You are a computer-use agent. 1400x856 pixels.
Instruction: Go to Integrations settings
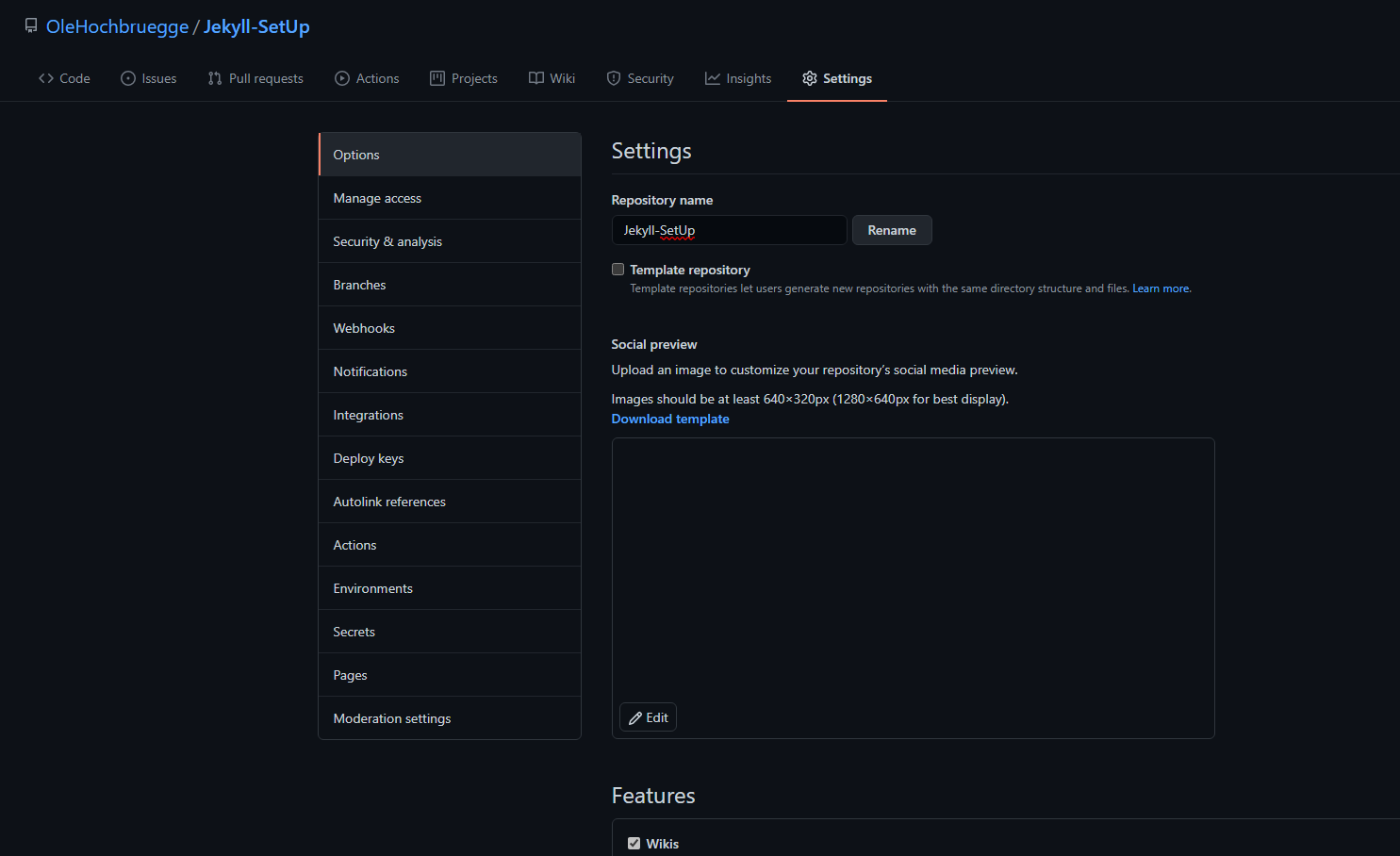click(x=450, y=415)
